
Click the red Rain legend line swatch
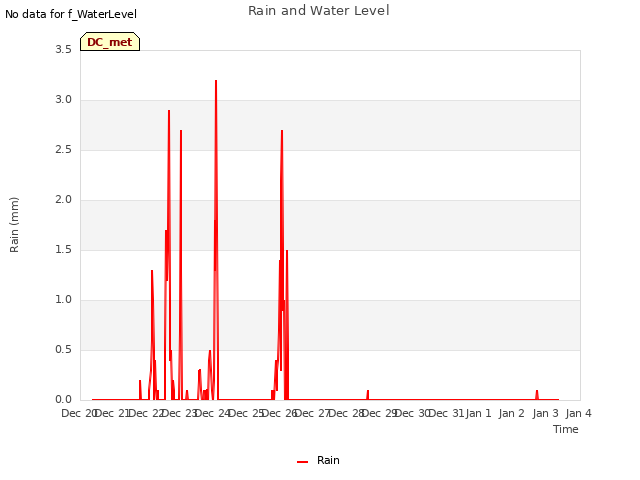[x=302, y=462]
